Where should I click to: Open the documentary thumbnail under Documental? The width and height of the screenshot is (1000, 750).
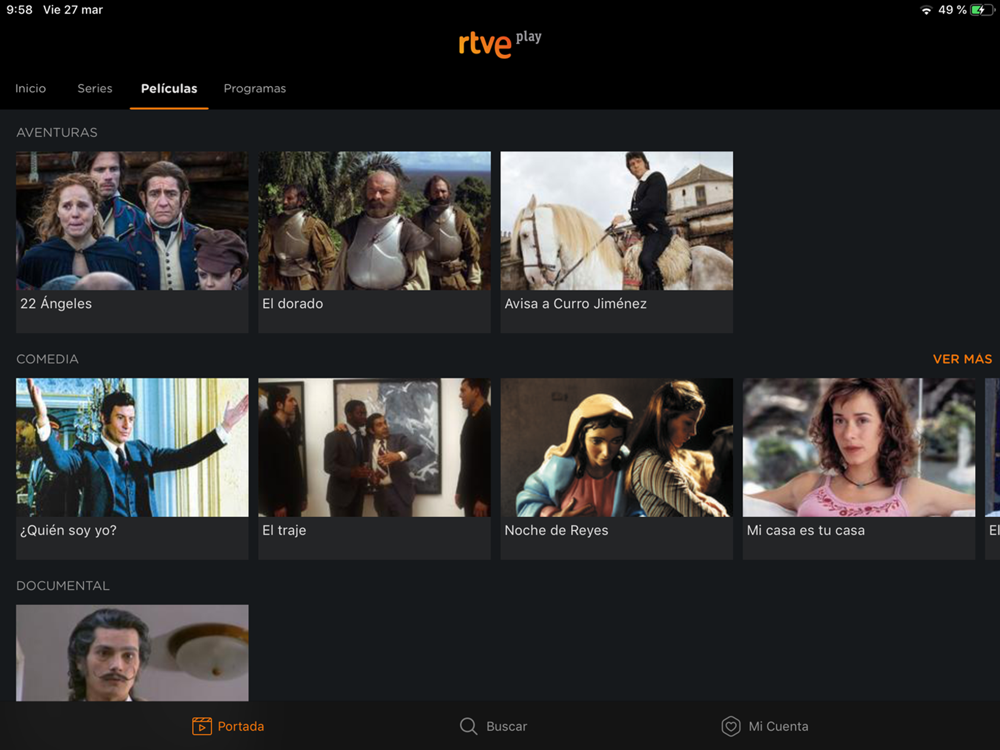coord(132,652)
